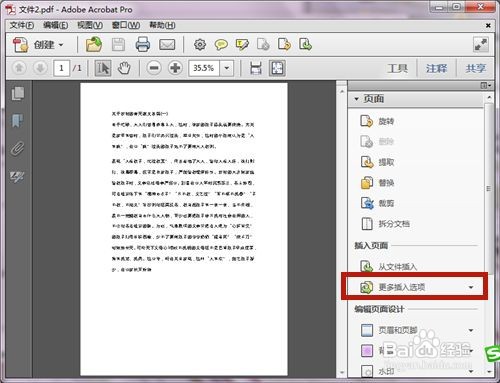Go to previous page arrow
Viewport: 500px width, 383px height.
pyautogui.click(x=19, y=68)
